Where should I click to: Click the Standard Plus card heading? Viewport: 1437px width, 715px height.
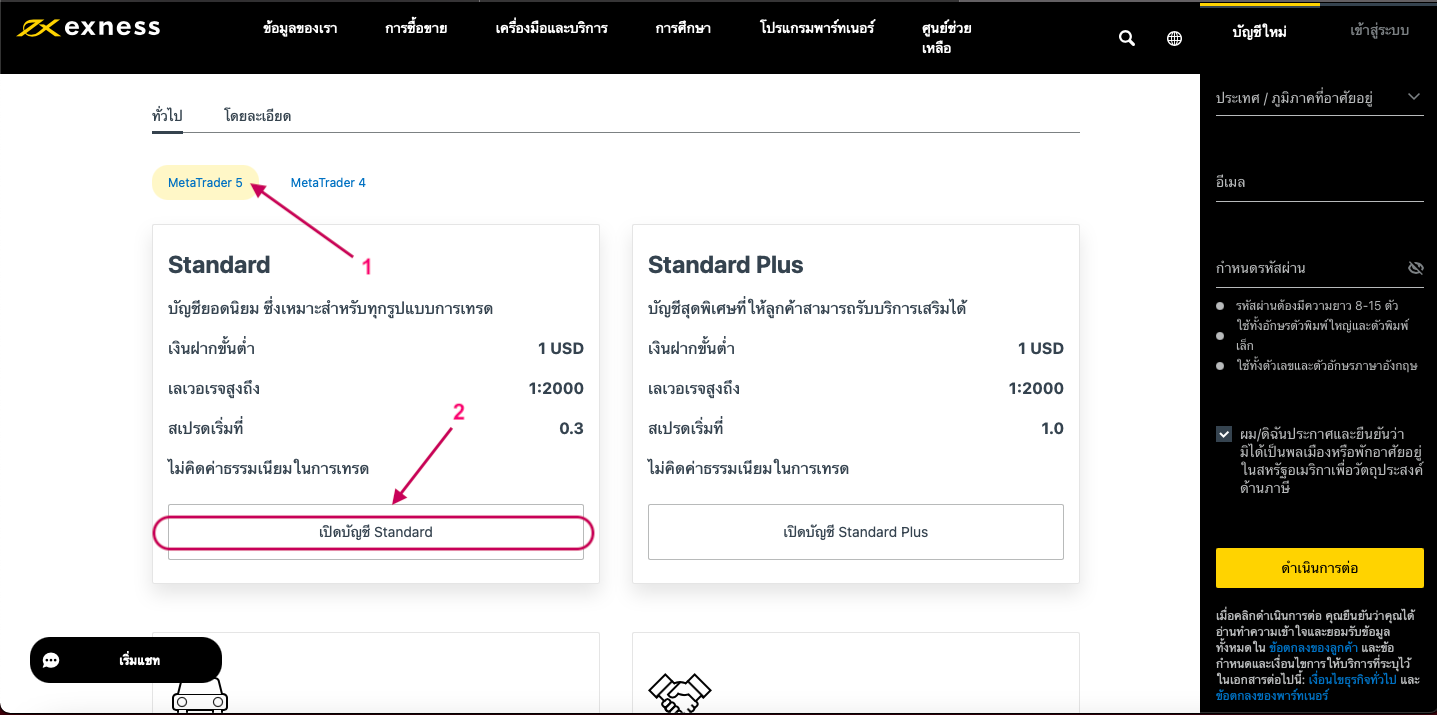726,265
